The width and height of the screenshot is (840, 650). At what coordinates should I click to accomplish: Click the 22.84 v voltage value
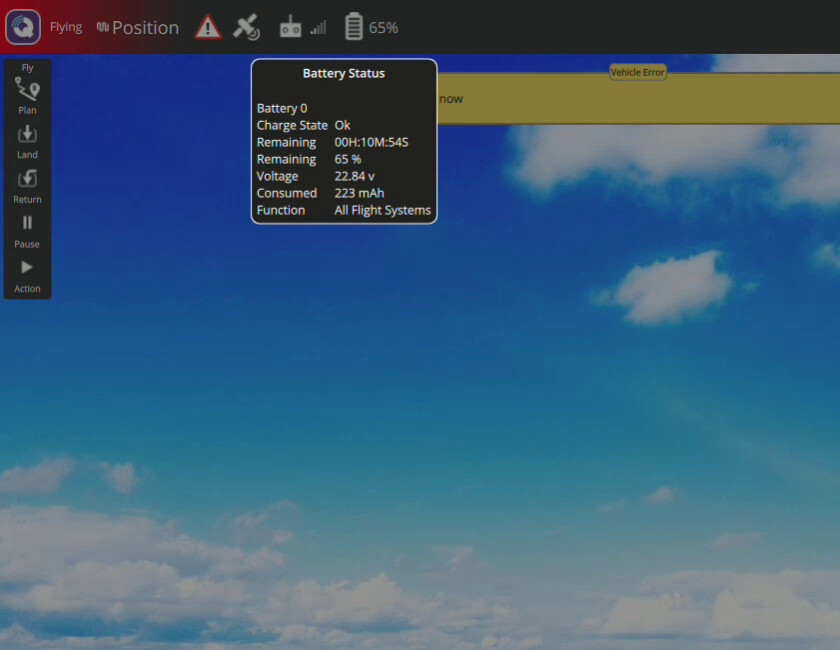(354, 176)
